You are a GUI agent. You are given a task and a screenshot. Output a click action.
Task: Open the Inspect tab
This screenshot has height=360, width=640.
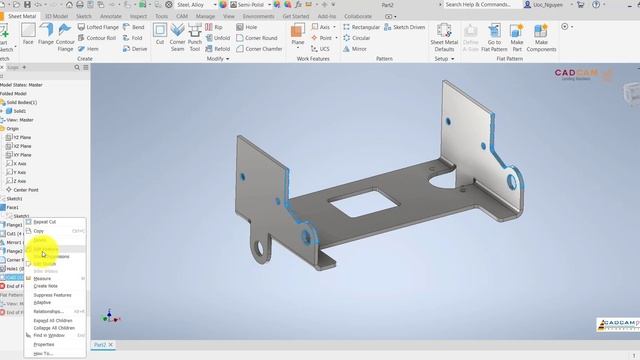tap(138, 16)
